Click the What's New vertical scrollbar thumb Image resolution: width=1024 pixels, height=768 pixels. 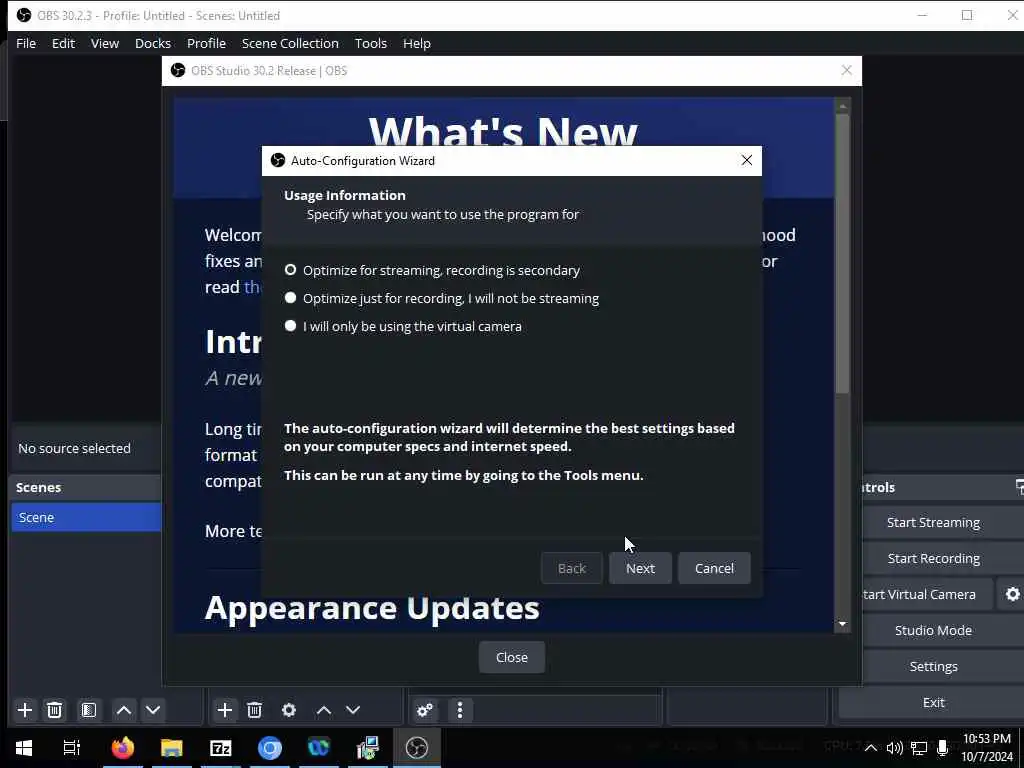click(842, 253)
